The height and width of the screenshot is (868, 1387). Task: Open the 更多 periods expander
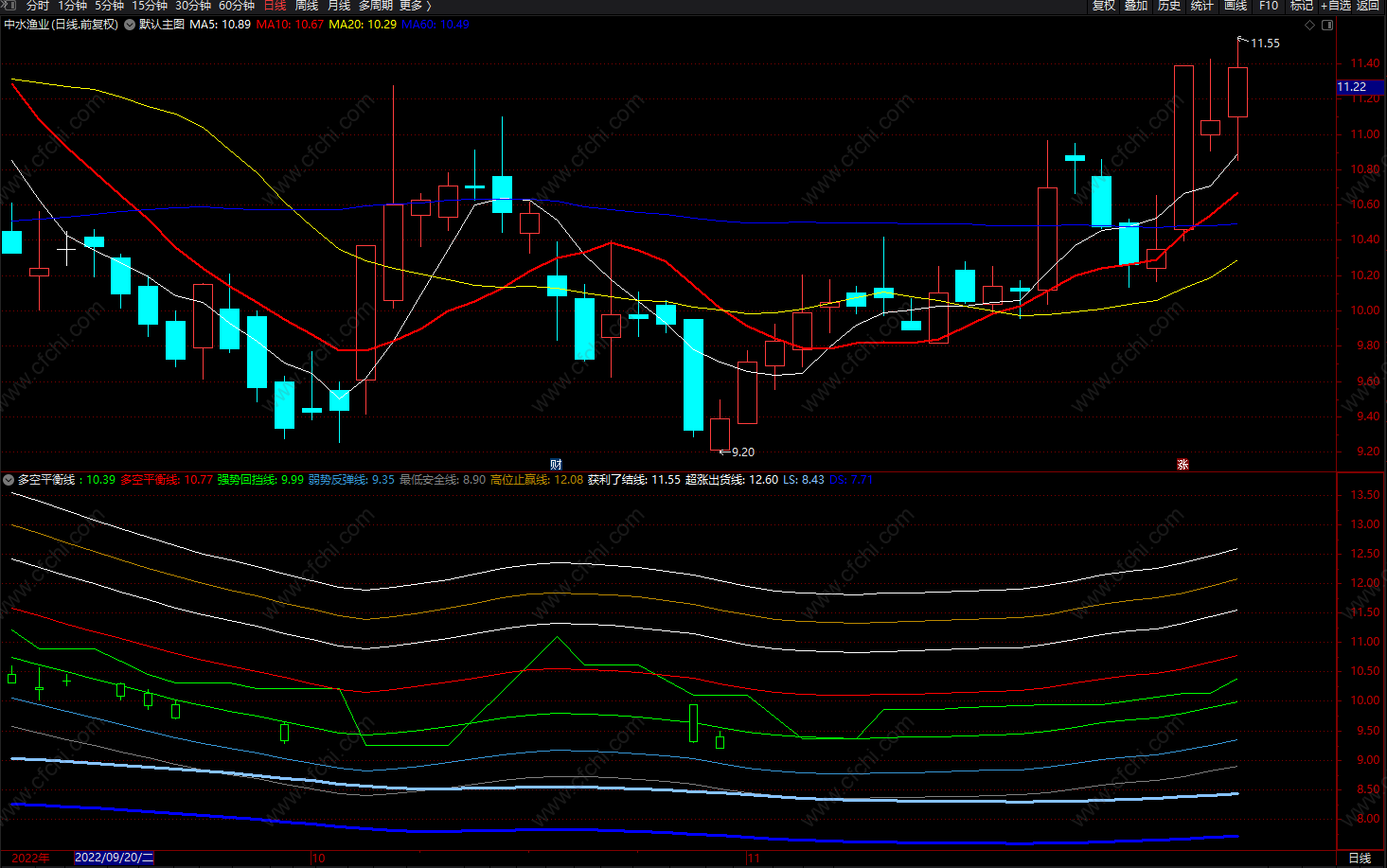[x=415, y=6]
